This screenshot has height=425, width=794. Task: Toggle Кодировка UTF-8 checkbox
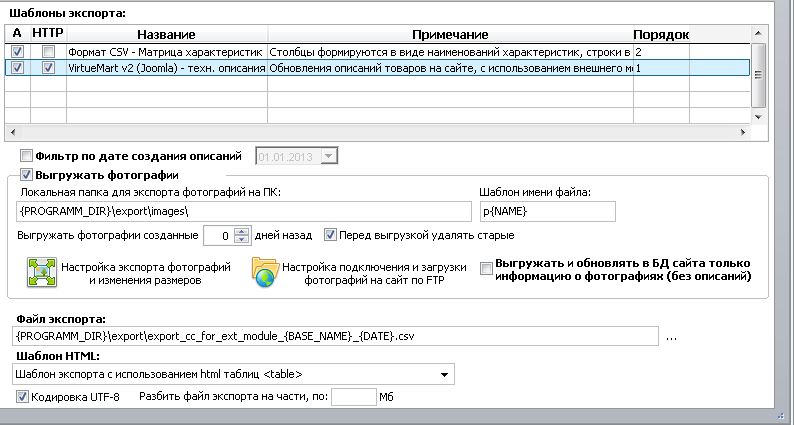click(22, 397)
